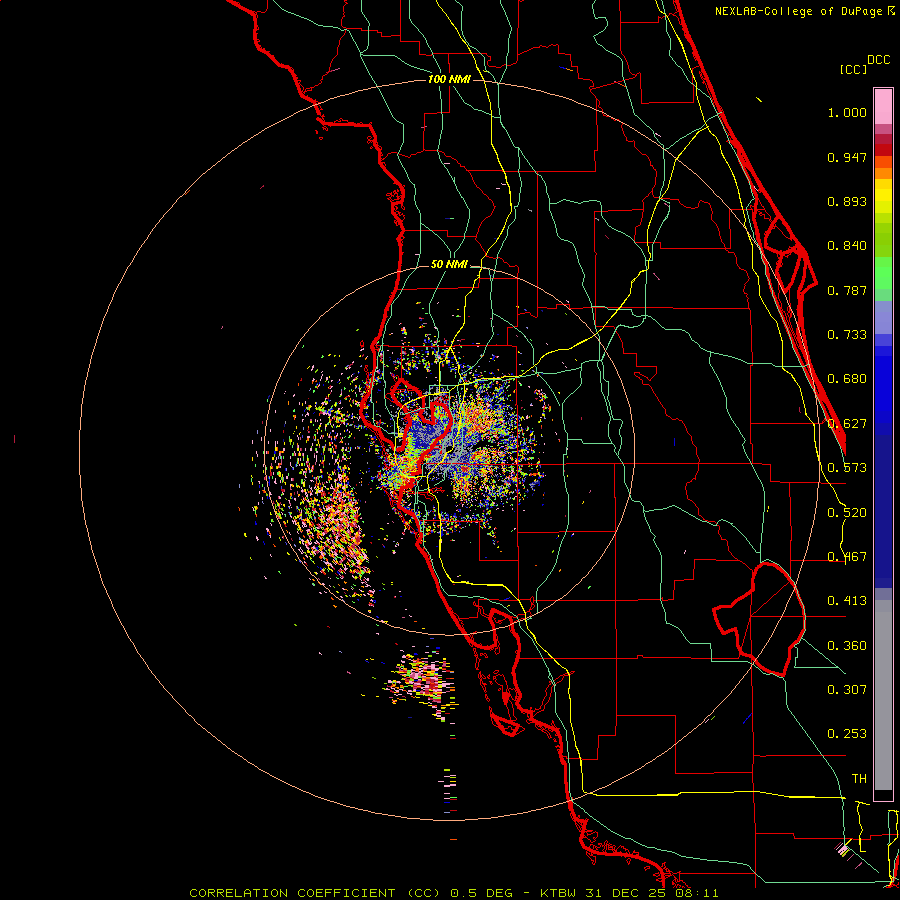
Task: Click the 100 NMI range ring label
Action: point(449,79)
